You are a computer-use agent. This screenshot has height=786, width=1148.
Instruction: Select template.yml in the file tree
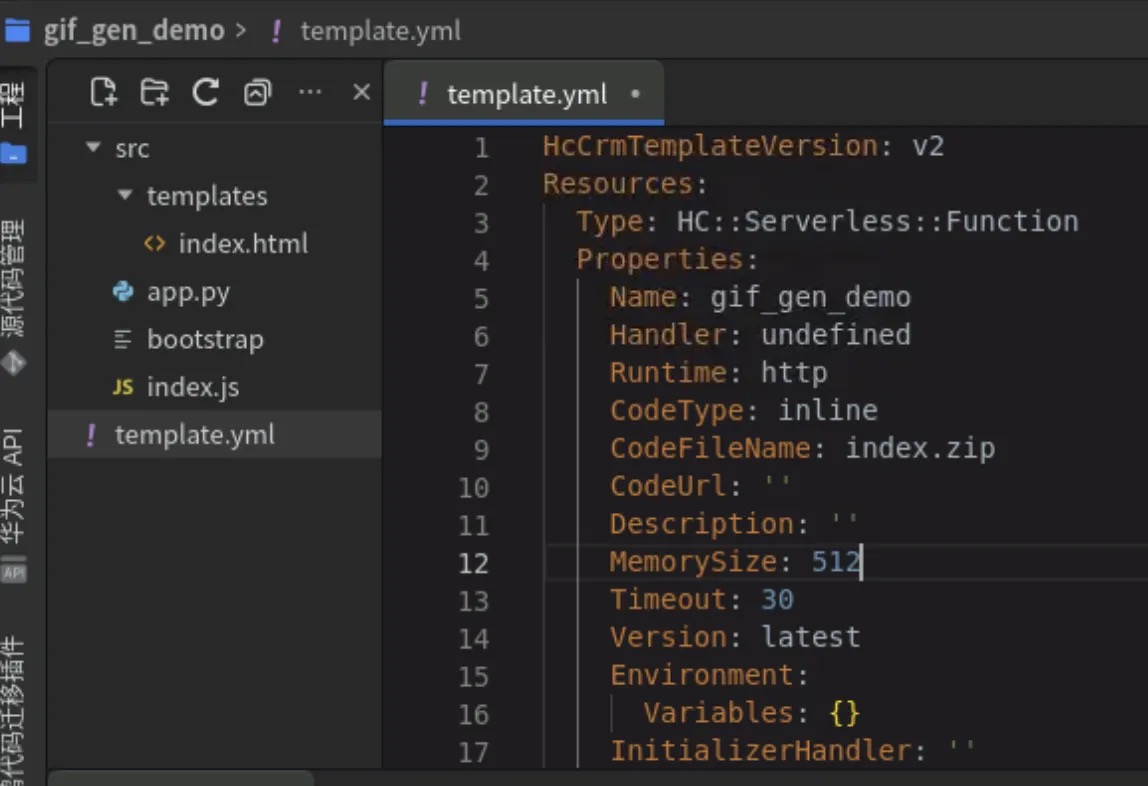tap(195, 435)
